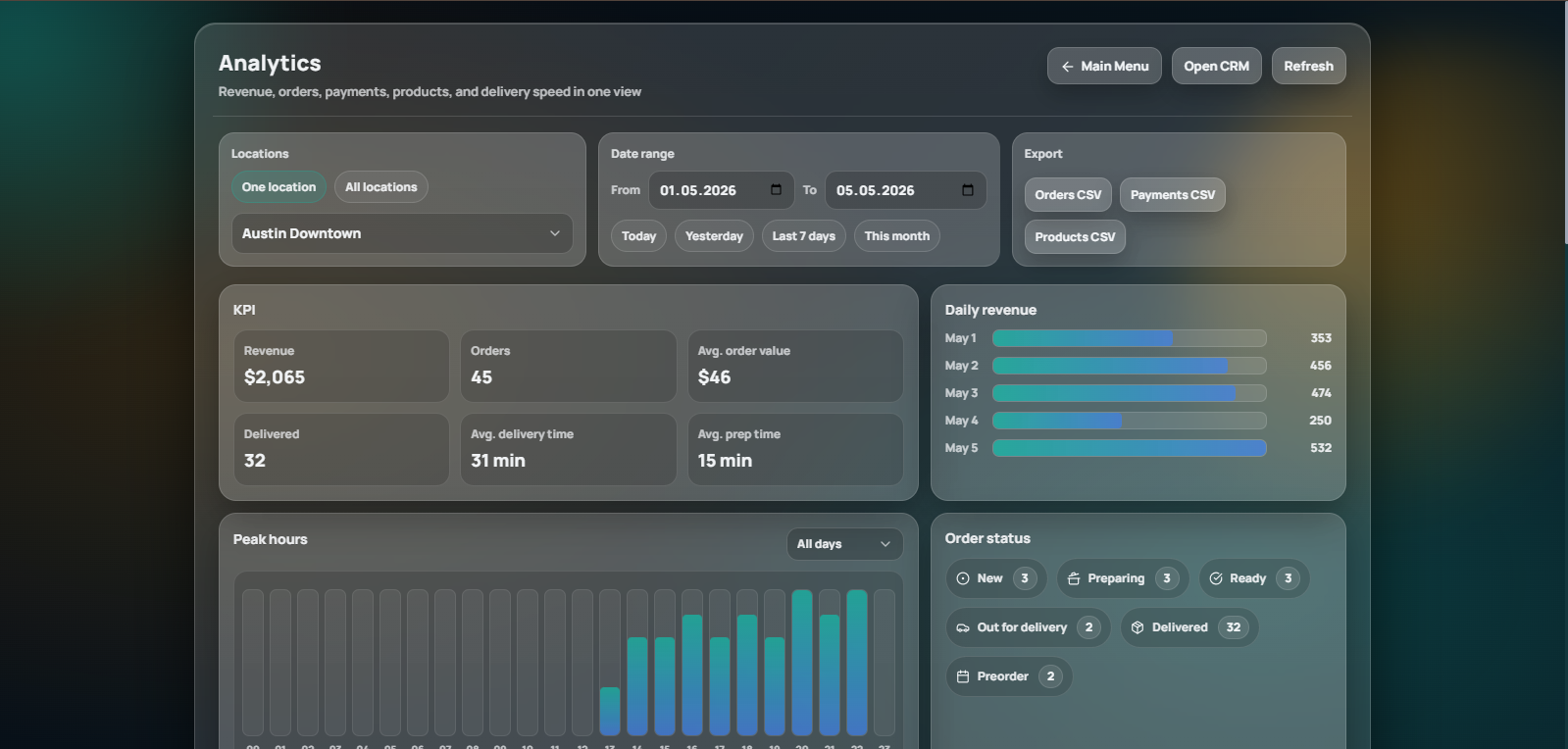The height and width of the screenshot is (749, 1568).
Task: Click the Out for delivery vehicle icon
Action: (x=963, y=627)
